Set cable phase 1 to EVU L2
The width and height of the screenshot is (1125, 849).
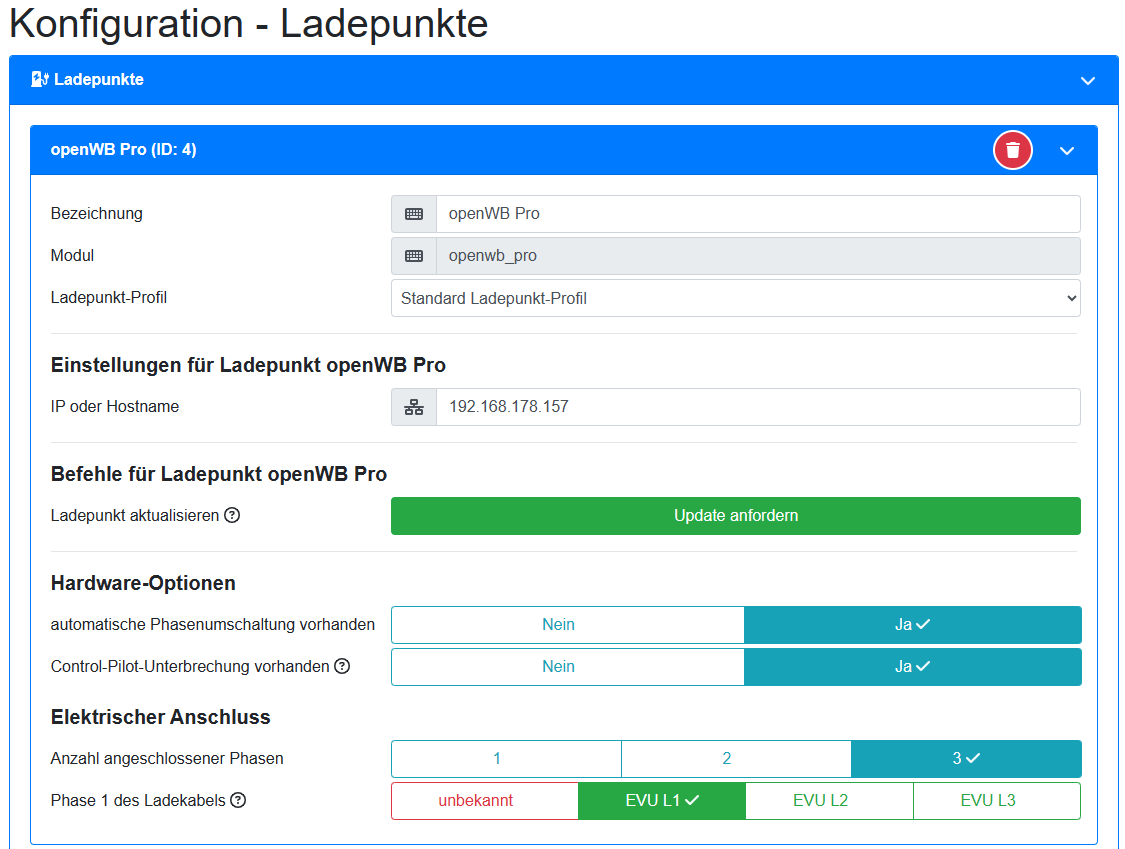(x=829, y=801)
